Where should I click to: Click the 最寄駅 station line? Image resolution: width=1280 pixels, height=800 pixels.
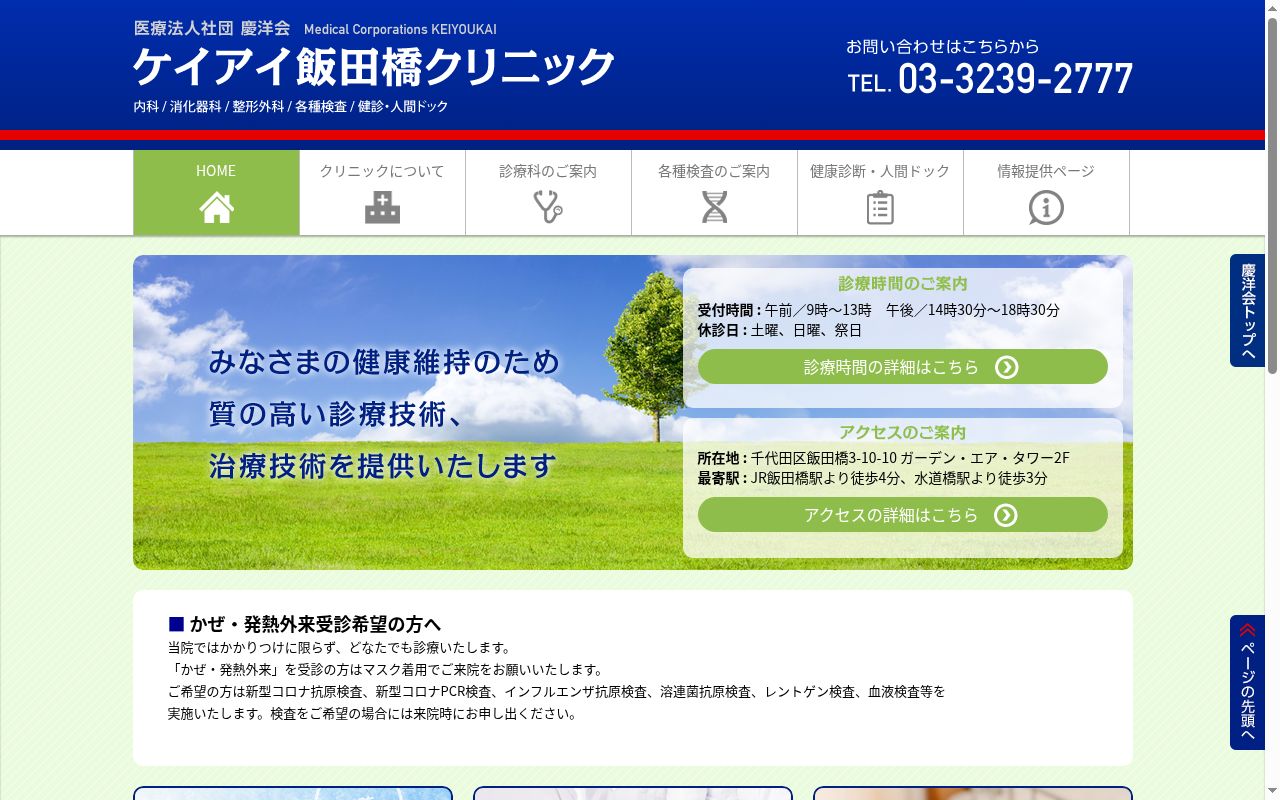[x=872, y=478]
